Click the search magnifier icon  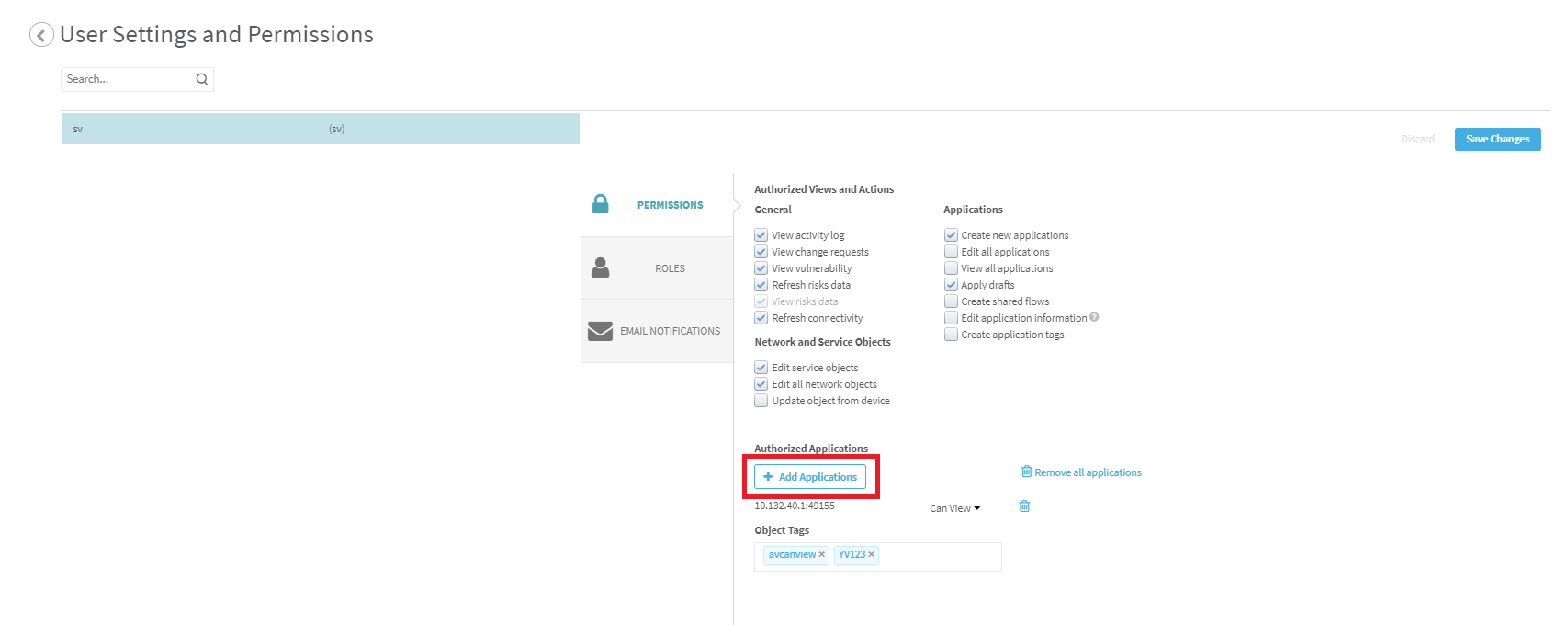(x=202, y=79)
